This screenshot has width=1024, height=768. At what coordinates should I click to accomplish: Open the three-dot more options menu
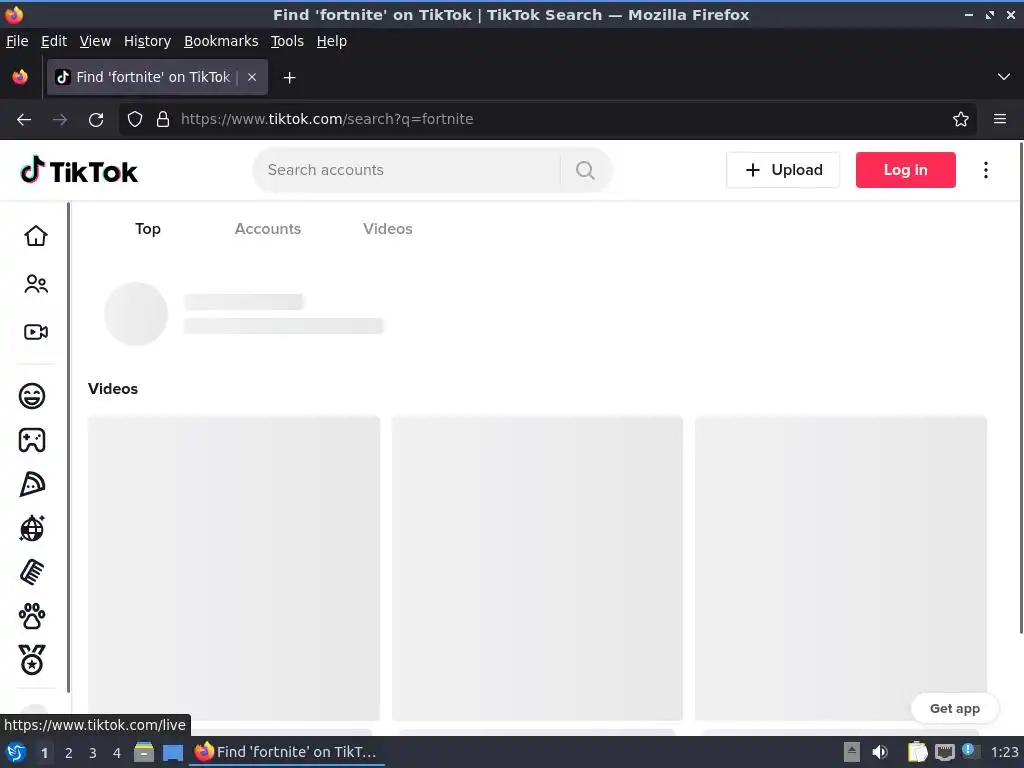[x=985, y=170]
